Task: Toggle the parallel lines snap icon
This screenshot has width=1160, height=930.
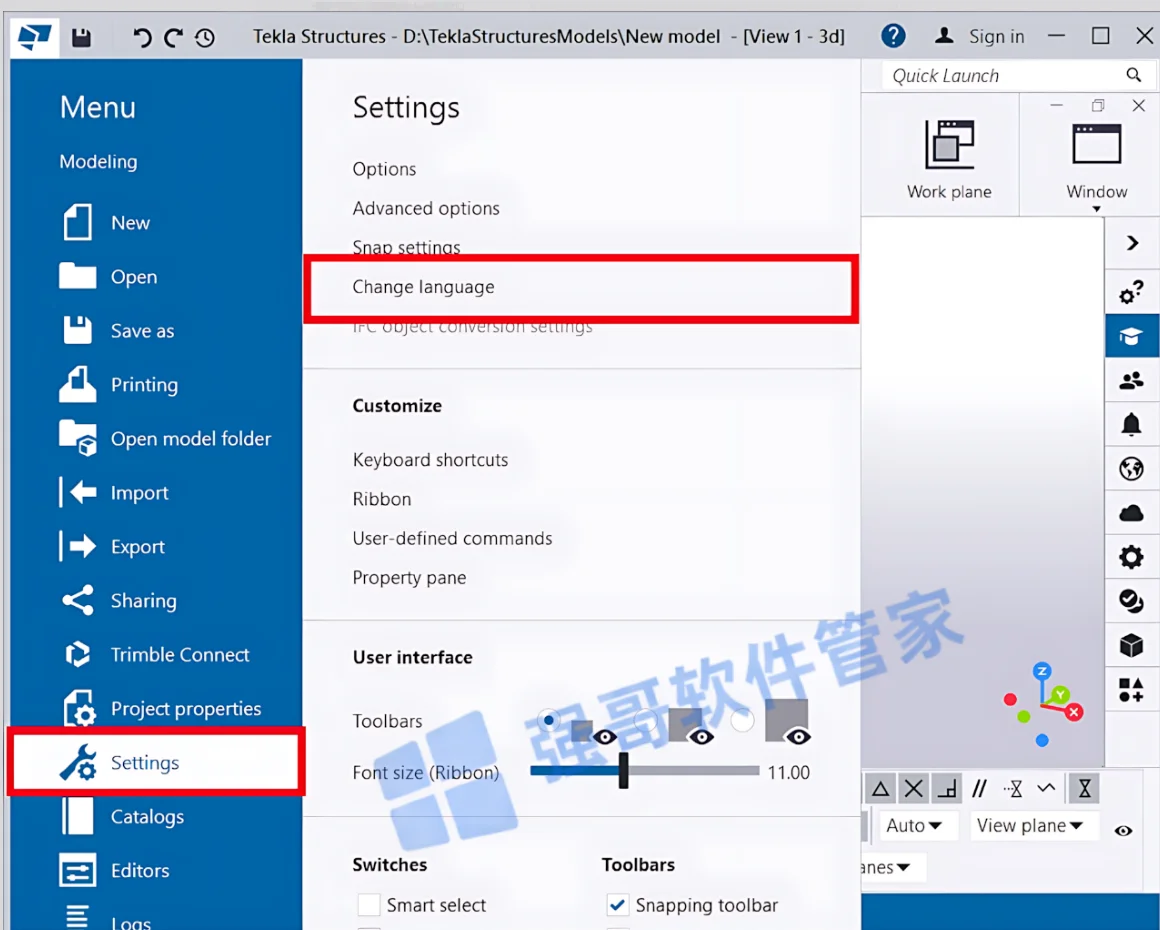Action: point(979,789)
